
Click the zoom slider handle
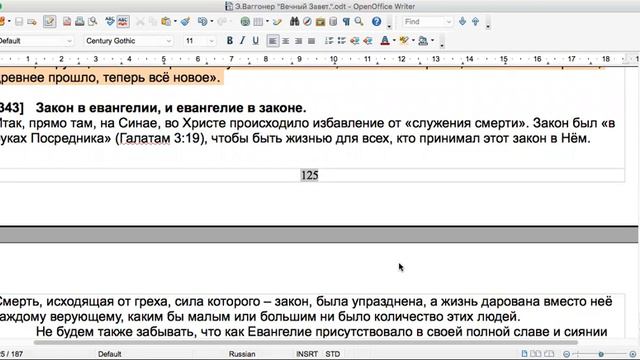tap(601, 354)
